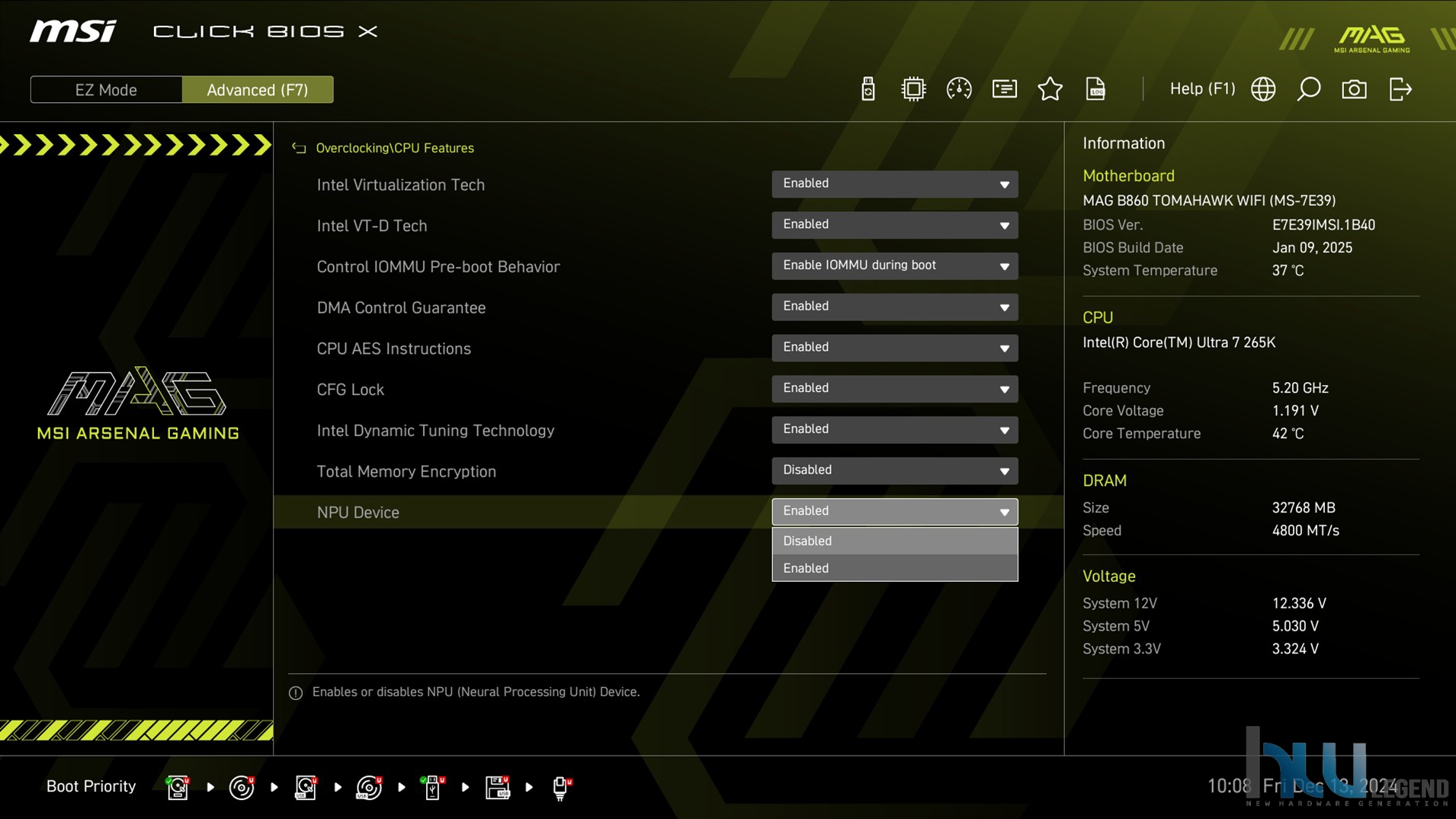Image resolution: width=1456 pixels, height=819 pixels.
Task: Select the Intel VT-D Tech label
Action: [x=371, y=226]
